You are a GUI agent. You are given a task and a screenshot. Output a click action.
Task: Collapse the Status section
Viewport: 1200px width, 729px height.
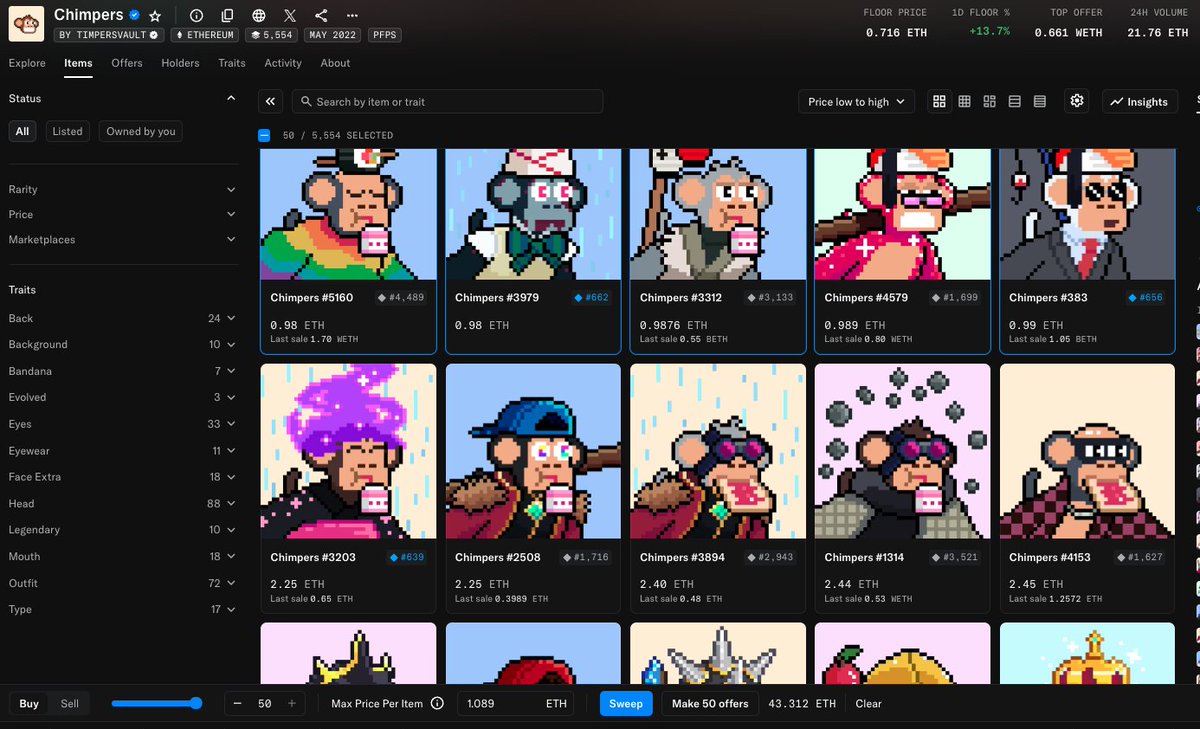point(231,99)
